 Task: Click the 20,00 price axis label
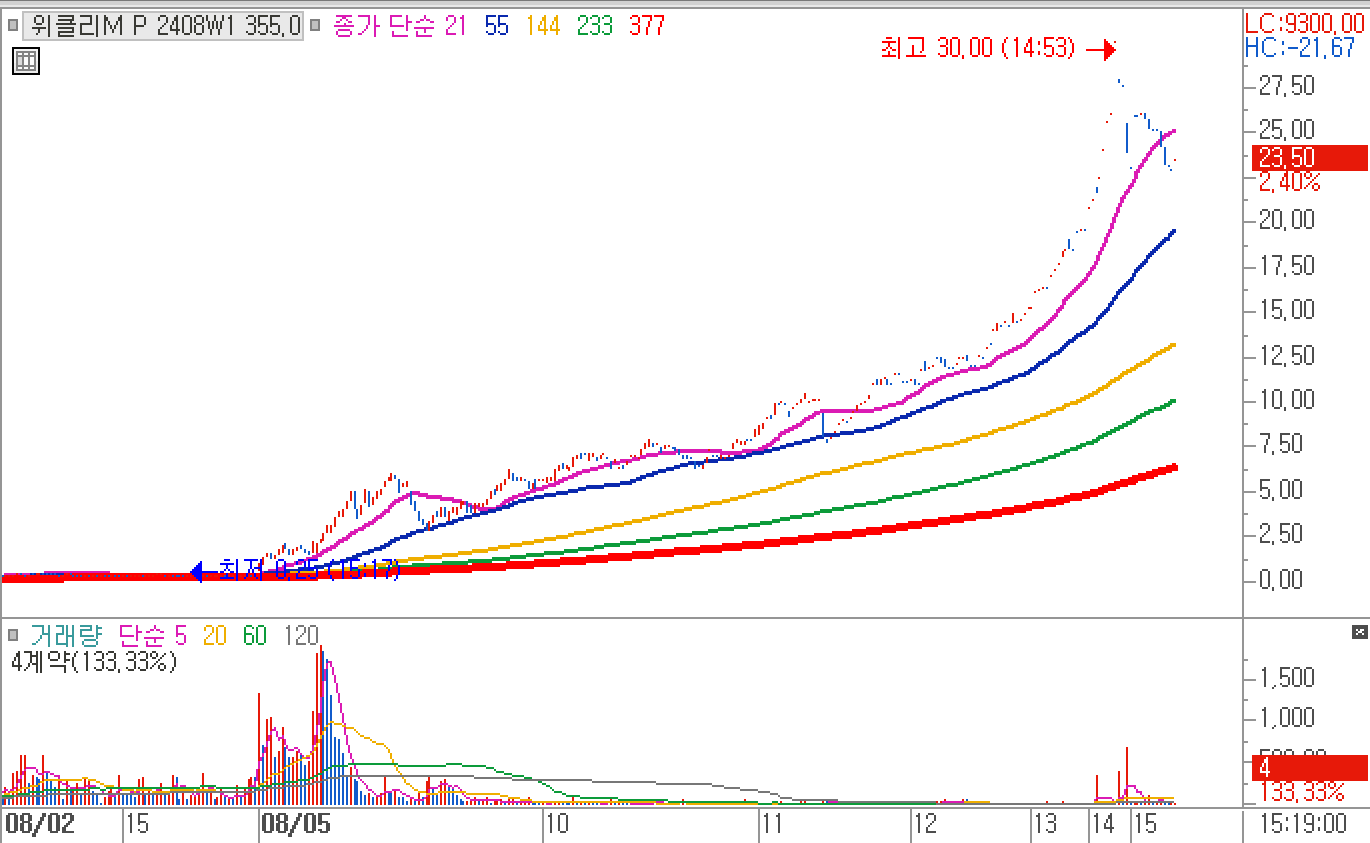coord(1287,220)
